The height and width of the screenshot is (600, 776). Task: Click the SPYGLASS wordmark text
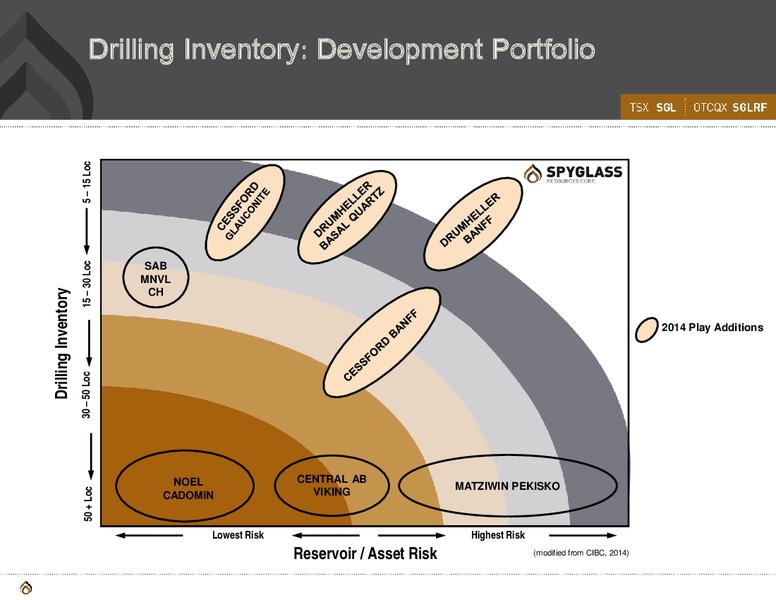[x=584, y=172]
